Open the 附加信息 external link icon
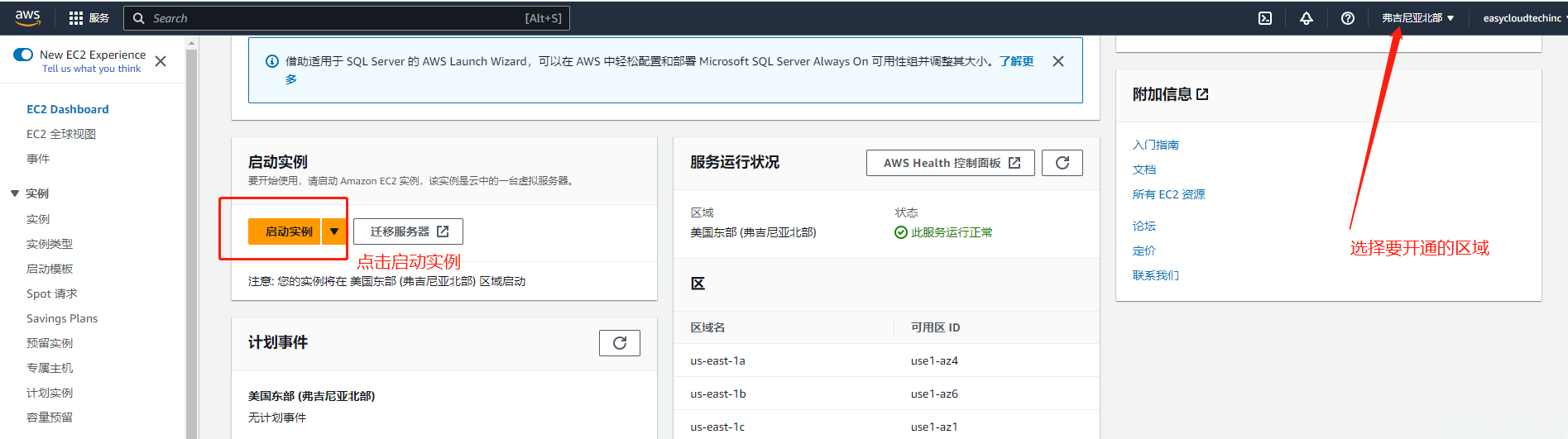Screen dimensions: 1568x439 click(1202, 94)
